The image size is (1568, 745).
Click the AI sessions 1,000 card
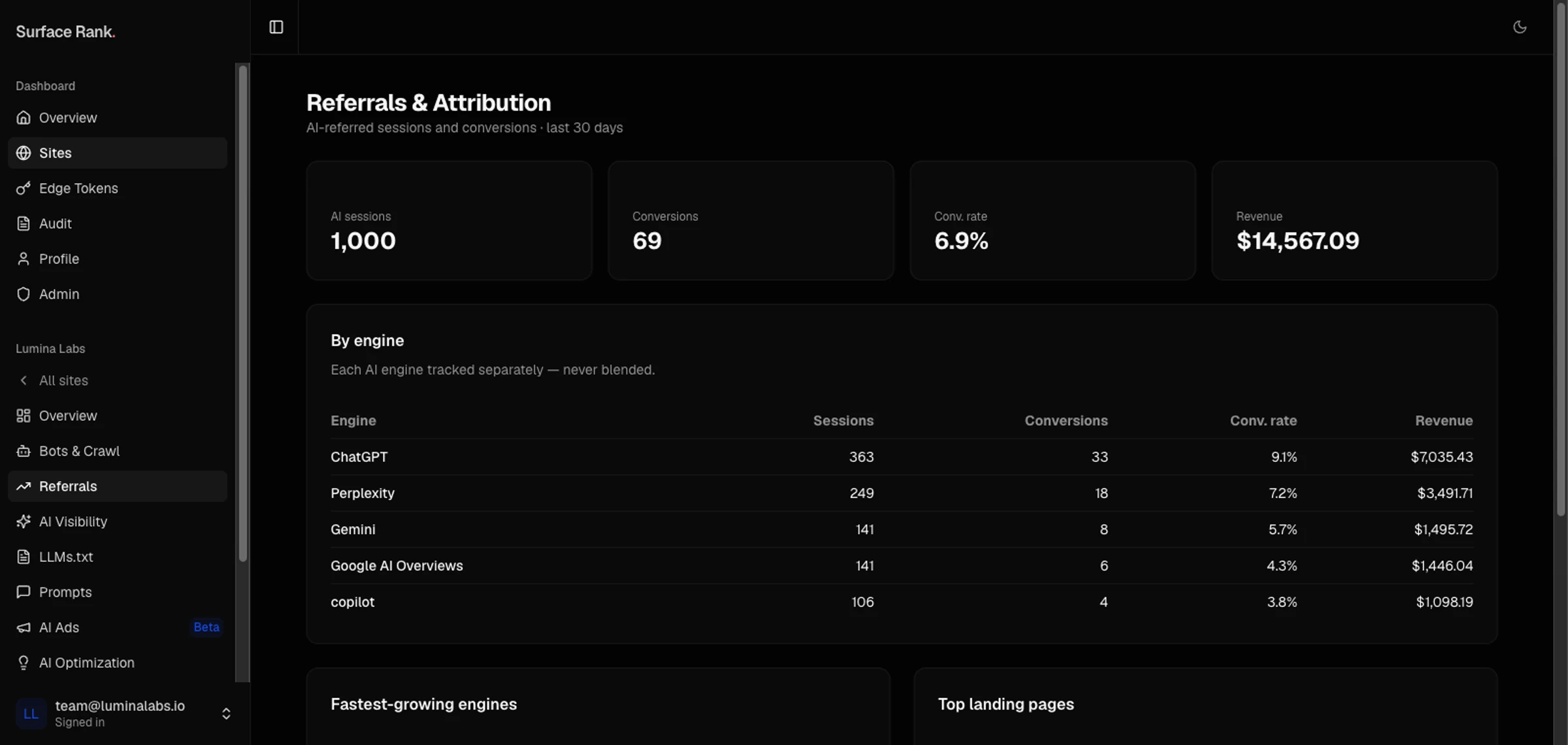click(449, 221)
